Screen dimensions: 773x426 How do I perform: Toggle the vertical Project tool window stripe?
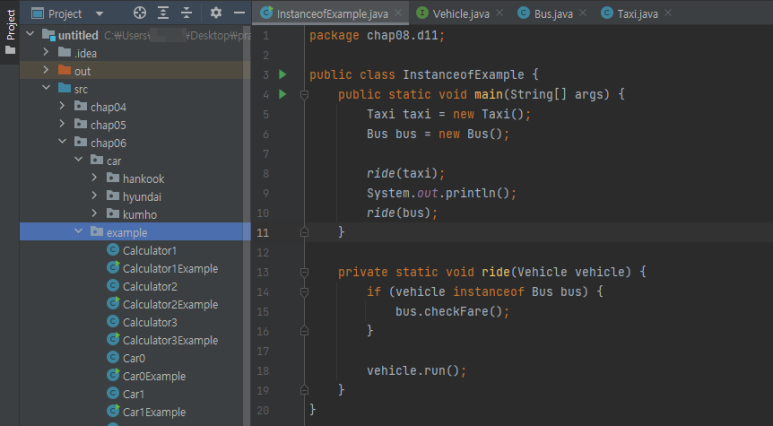[x=10, y=32]
